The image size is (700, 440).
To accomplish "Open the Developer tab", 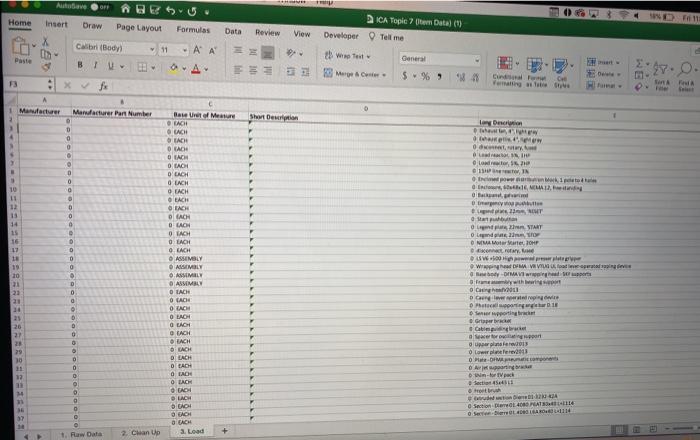I will tap(341, 35).
